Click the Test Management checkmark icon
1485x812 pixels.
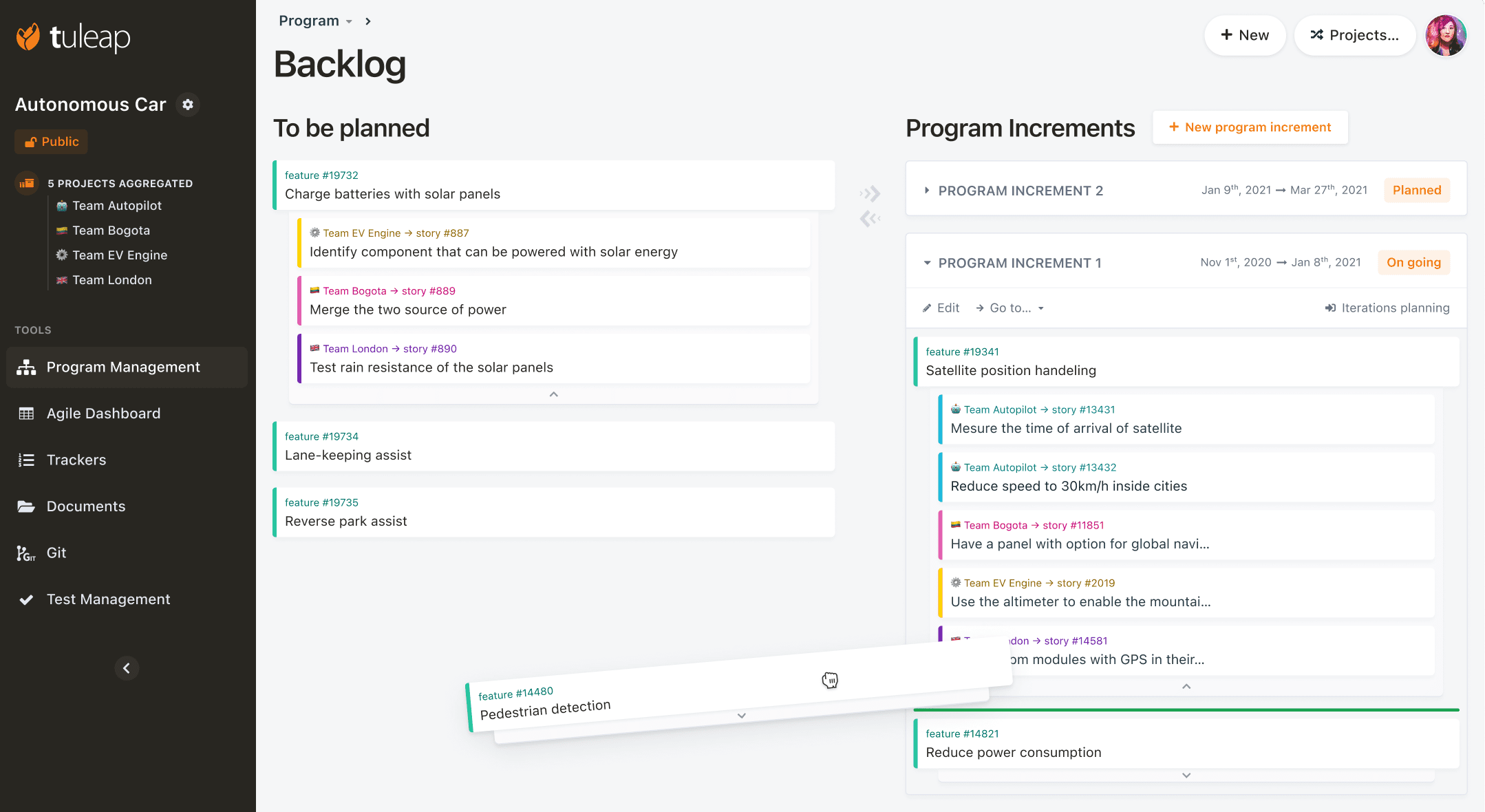coord(26,599)
